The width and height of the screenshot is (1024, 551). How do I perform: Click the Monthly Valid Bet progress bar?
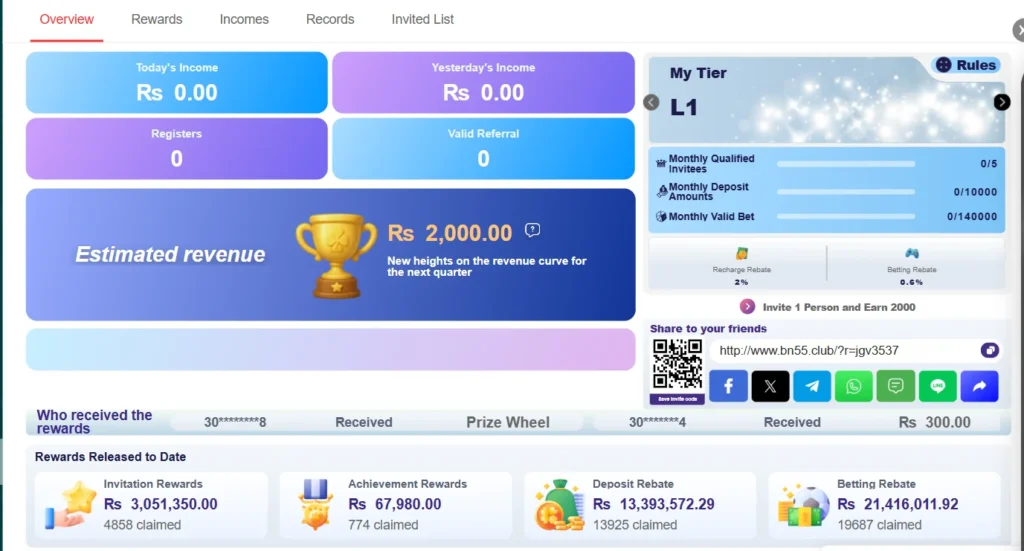pyautogui.click(x=846, y=216)
